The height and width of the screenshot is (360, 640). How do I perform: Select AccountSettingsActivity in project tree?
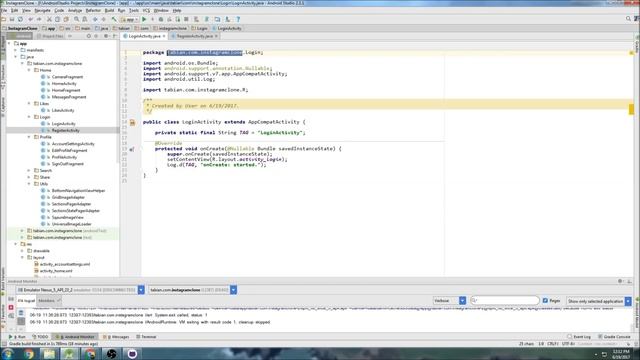click(73, 144)
